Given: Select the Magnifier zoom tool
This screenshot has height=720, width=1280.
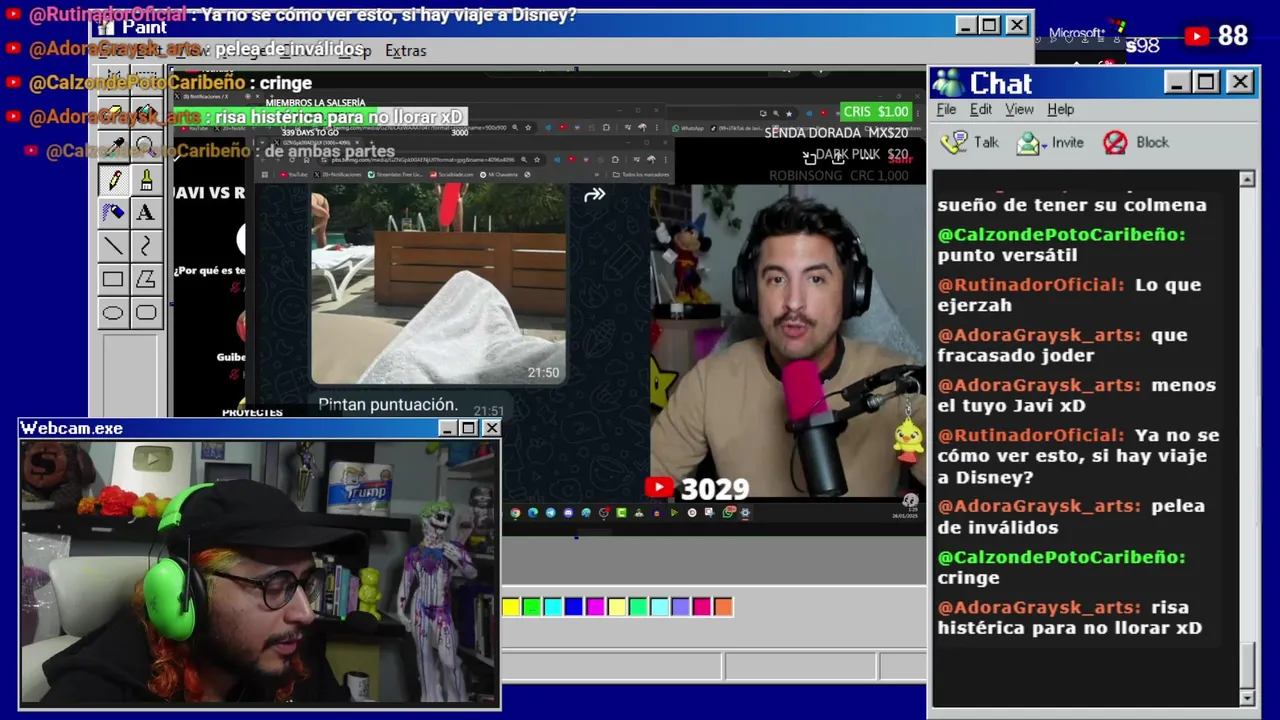Looking at the screenshot, I should click(146, 147).
